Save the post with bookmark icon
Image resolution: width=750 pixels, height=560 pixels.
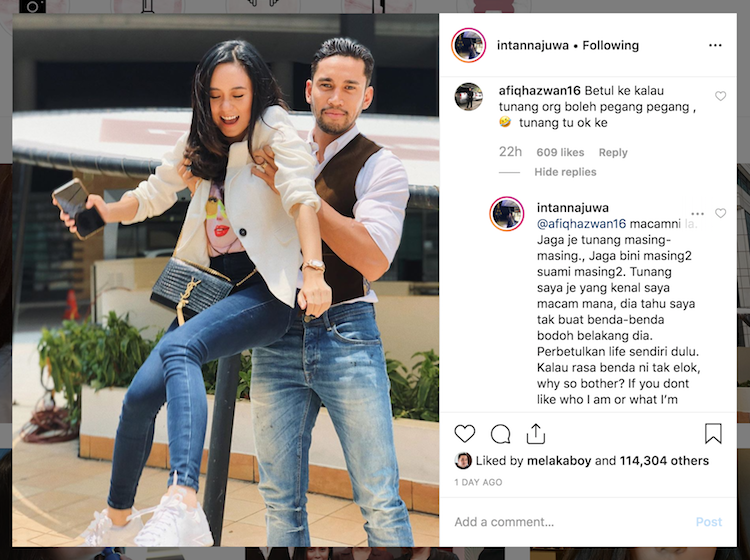click(713, 434)
